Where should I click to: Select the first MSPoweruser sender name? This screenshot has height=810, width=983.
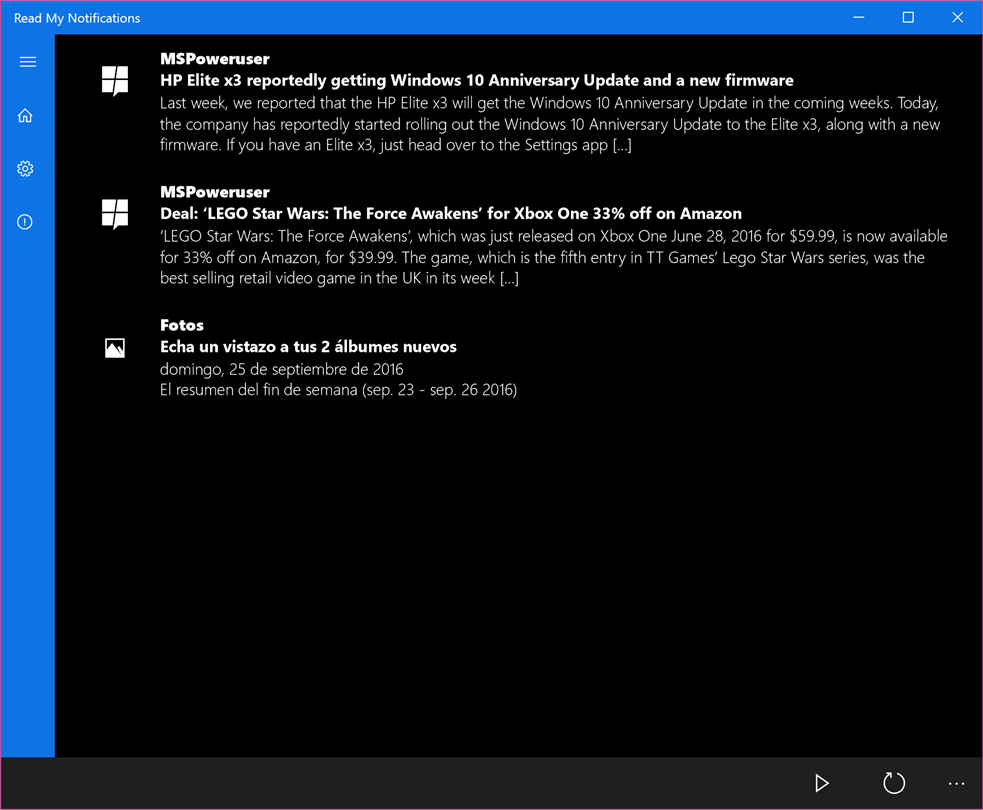[x=214, y=59]
